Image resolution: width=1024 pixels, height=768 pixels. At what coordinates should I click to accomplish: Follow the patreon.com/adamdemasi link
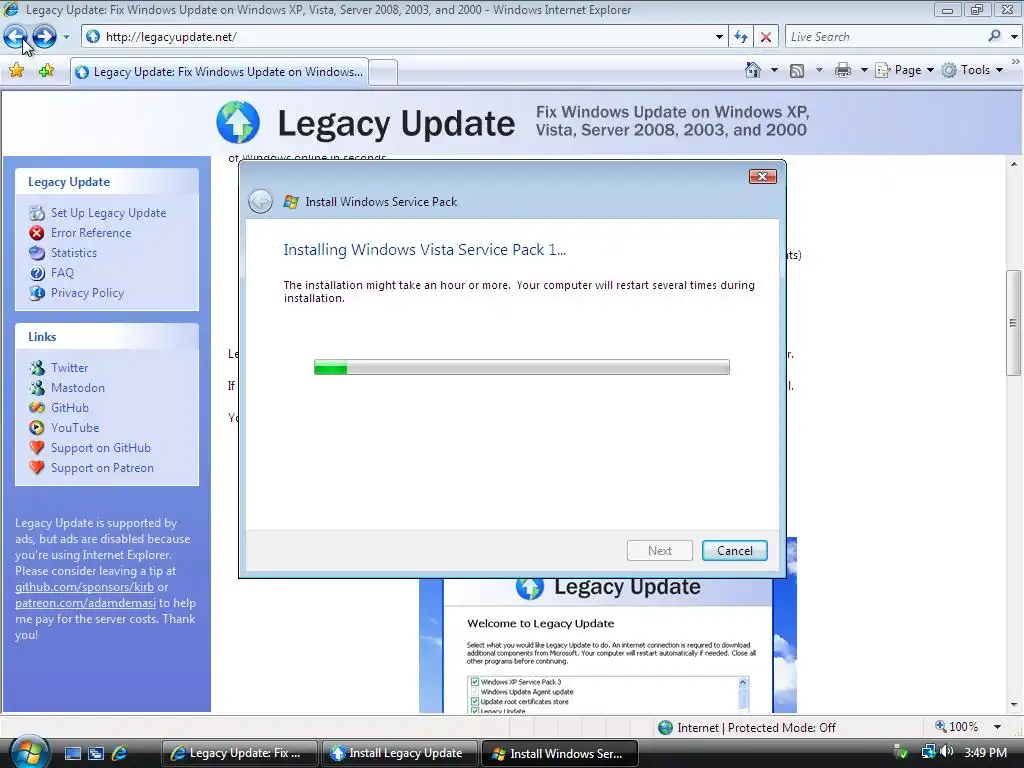point(86,603)
